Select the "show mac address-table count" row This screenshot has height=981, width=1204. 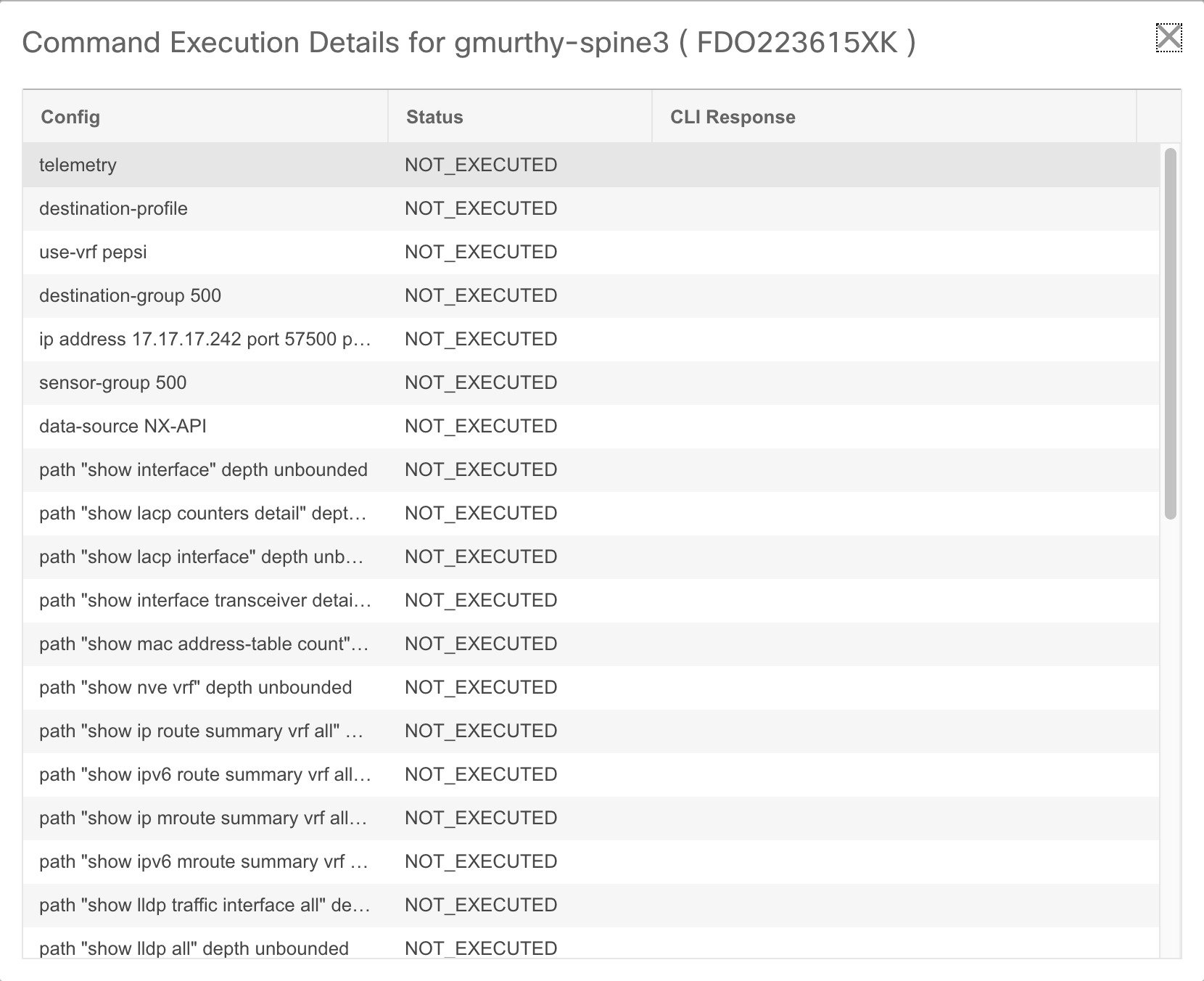[203, 644]
